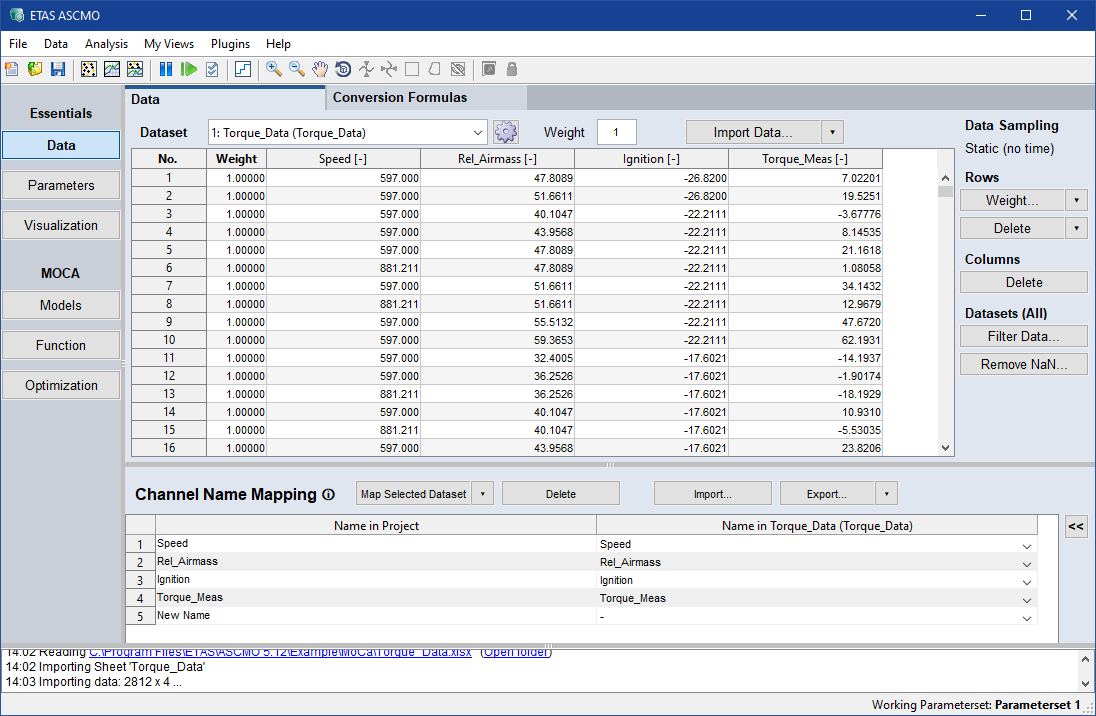Expand the Torque_Meas mapping dropdown
Image resolution: width=1096 pixels, height=716 pixels.
(x=1027, y=600)
